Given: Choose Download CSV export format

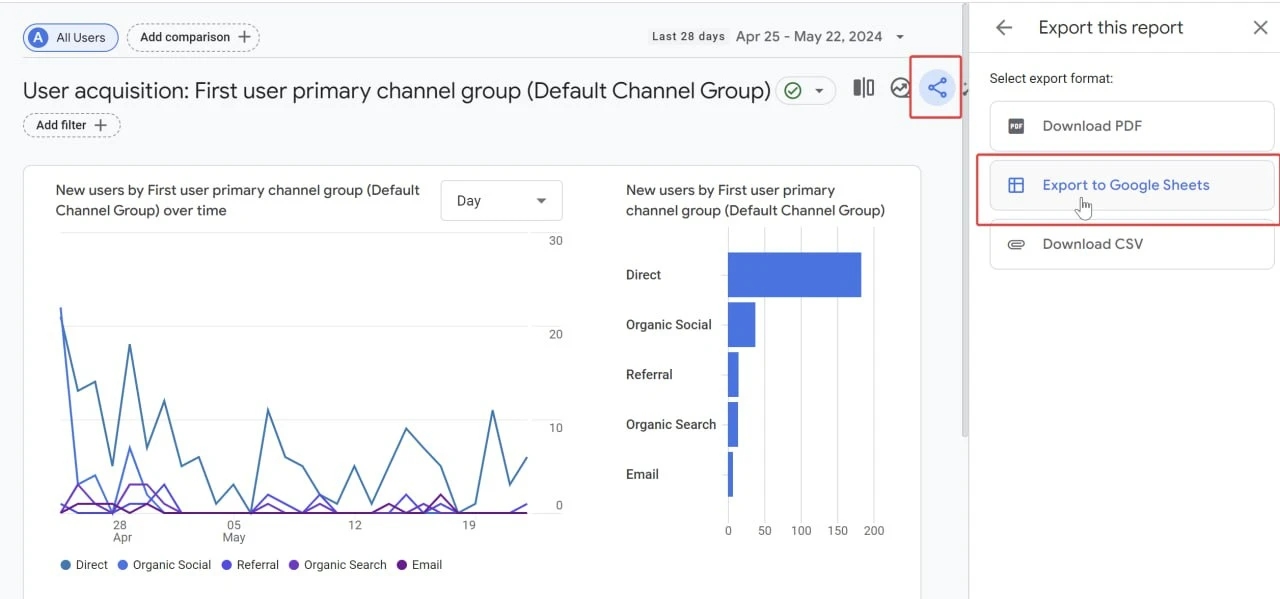Looking at the screenshot, I should (x=1132, y=244).
